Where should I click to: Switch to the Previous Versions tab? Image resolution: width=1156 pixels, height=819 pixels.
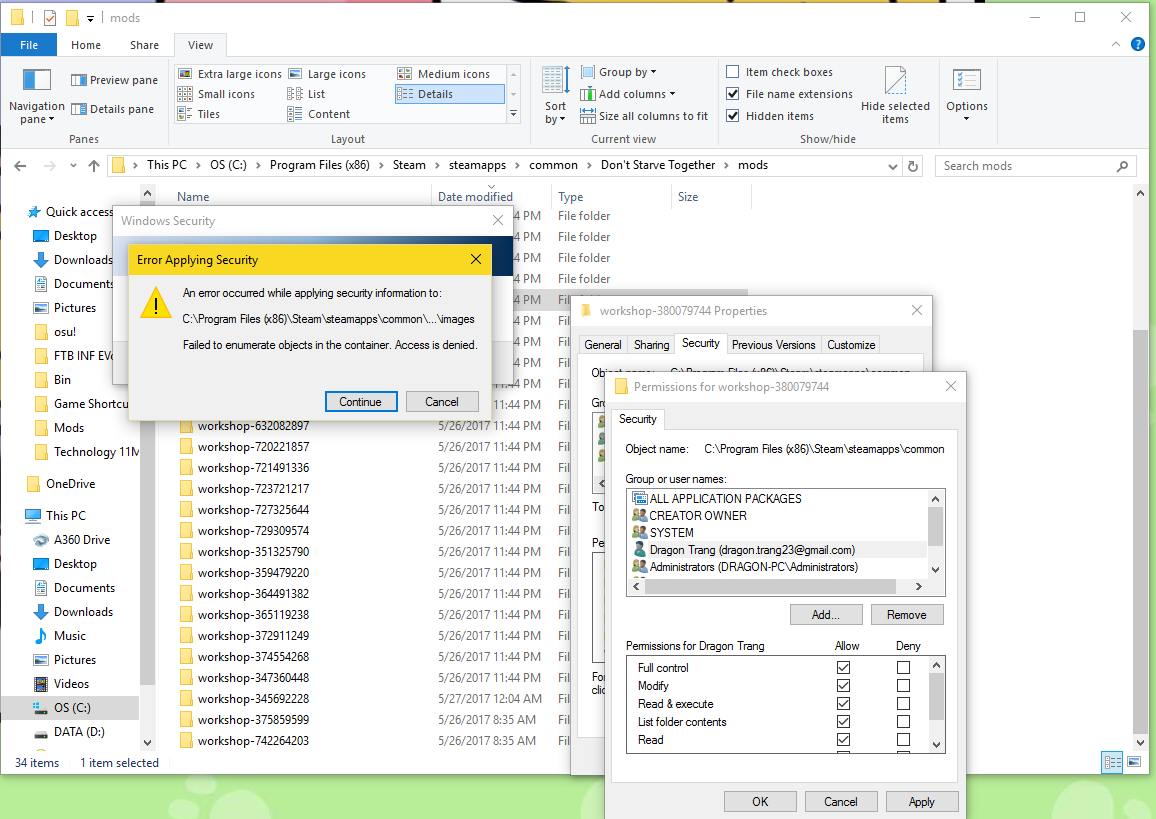773,345
